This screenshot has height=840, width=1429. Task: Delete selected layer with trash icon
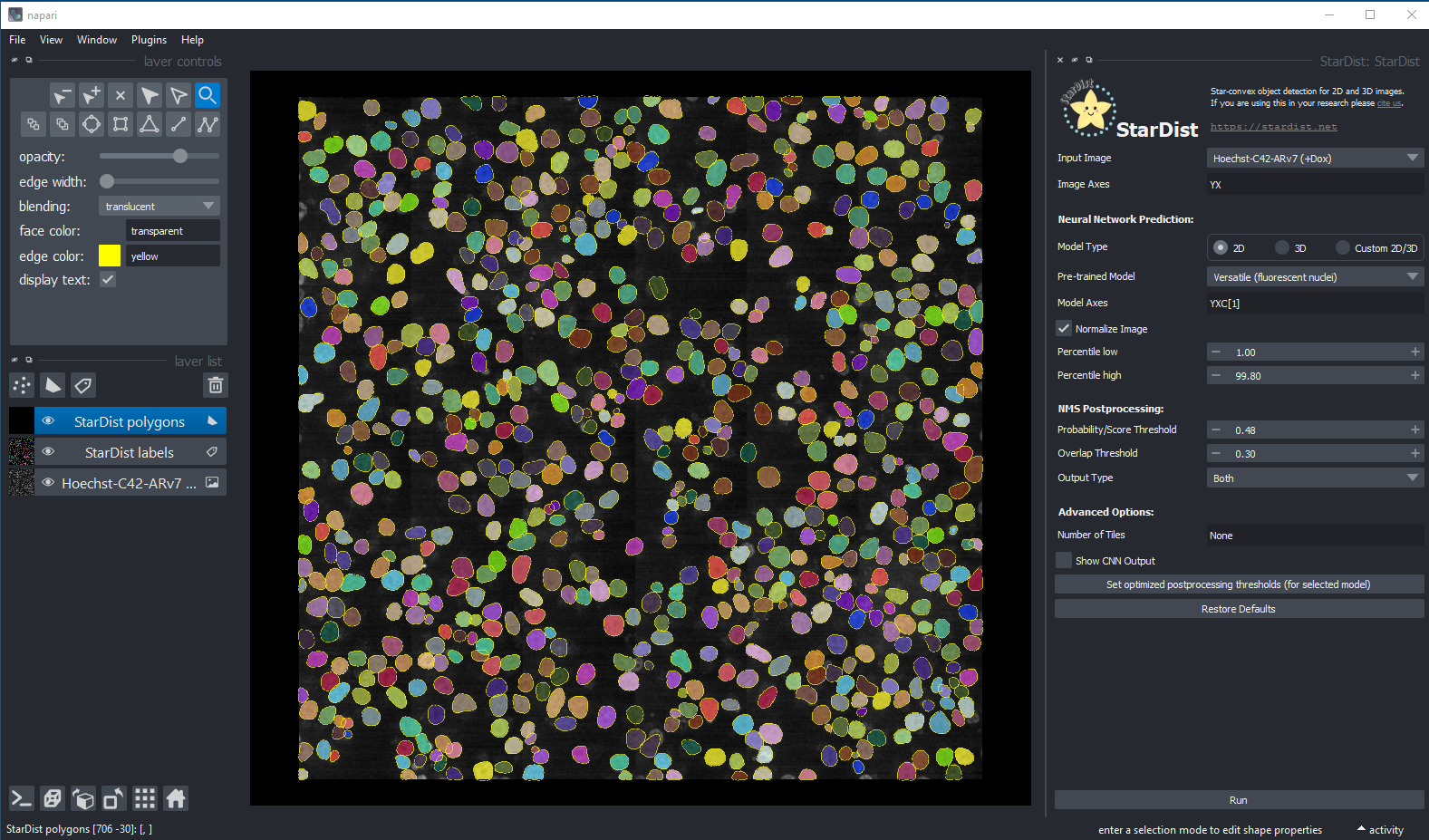coord(216,385)
